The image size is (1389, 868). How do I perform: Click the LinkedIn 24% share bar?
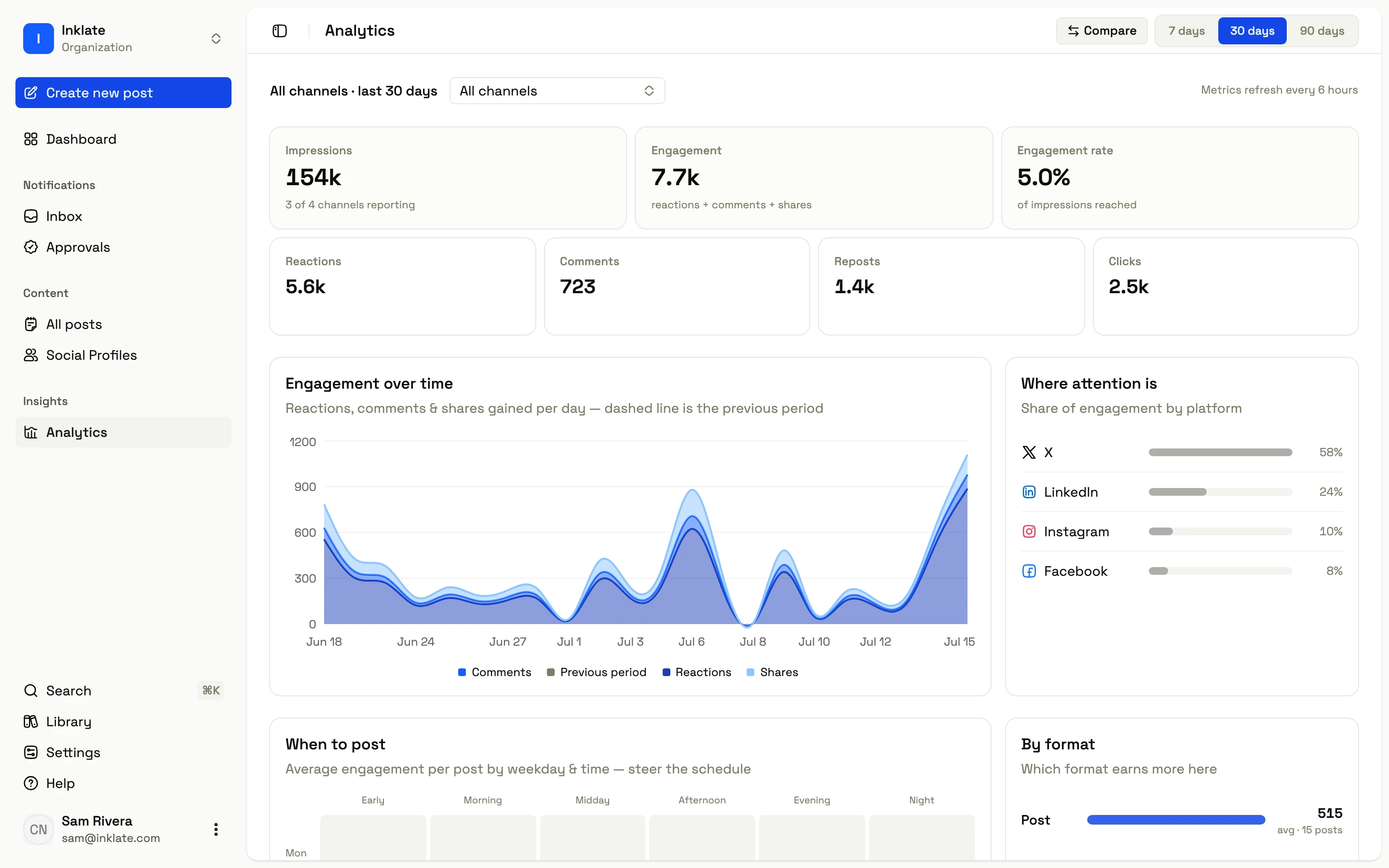click(1220, 492)
